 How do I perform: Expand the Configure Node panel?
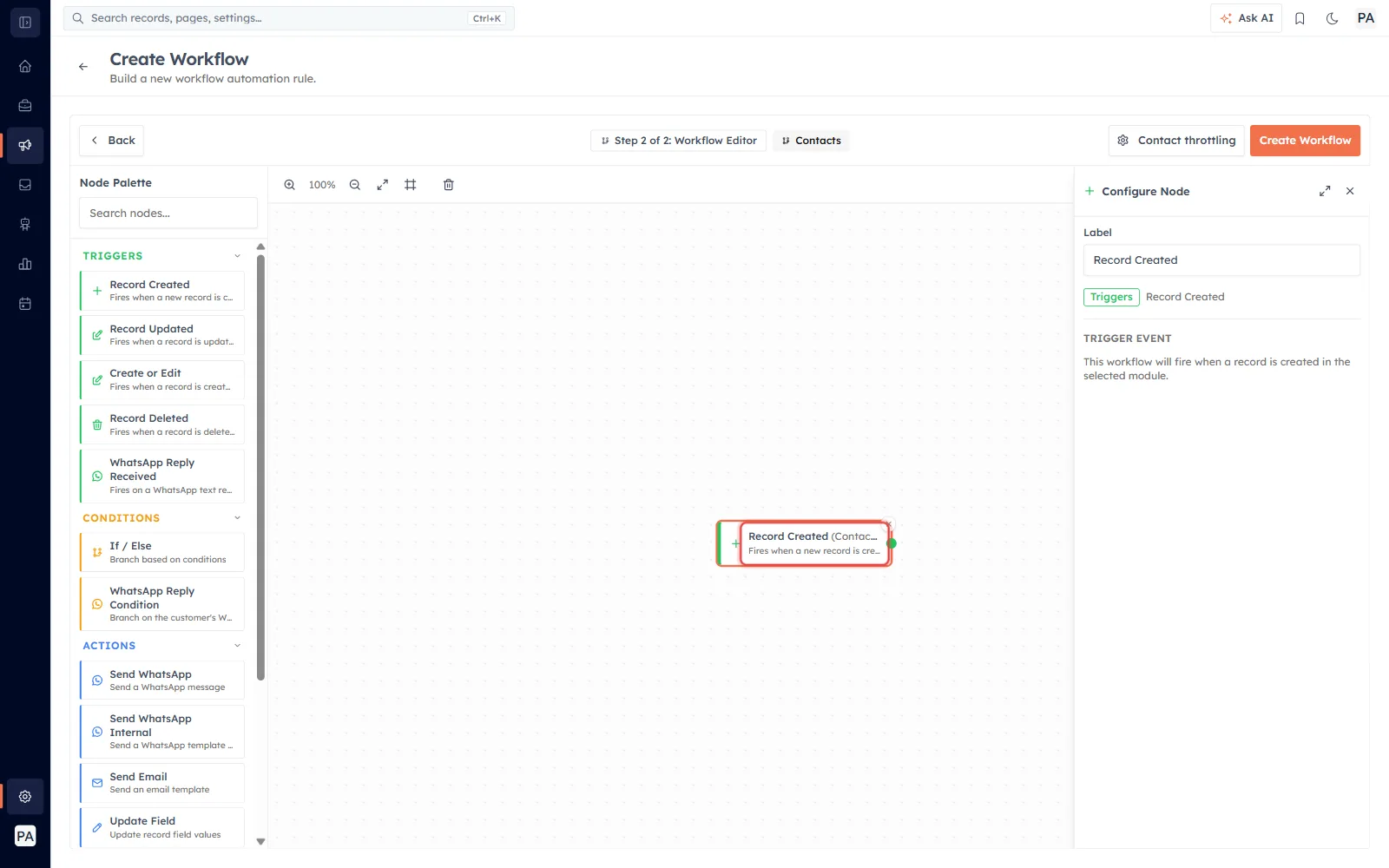coord(1325,191)
